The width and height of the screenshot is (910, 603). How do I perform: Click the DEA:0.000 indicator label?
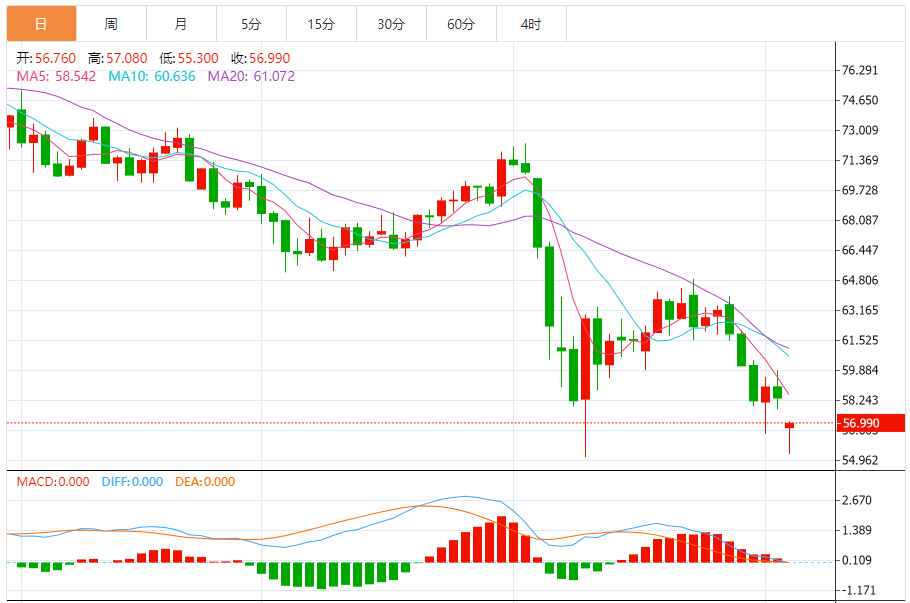point(205,482)
